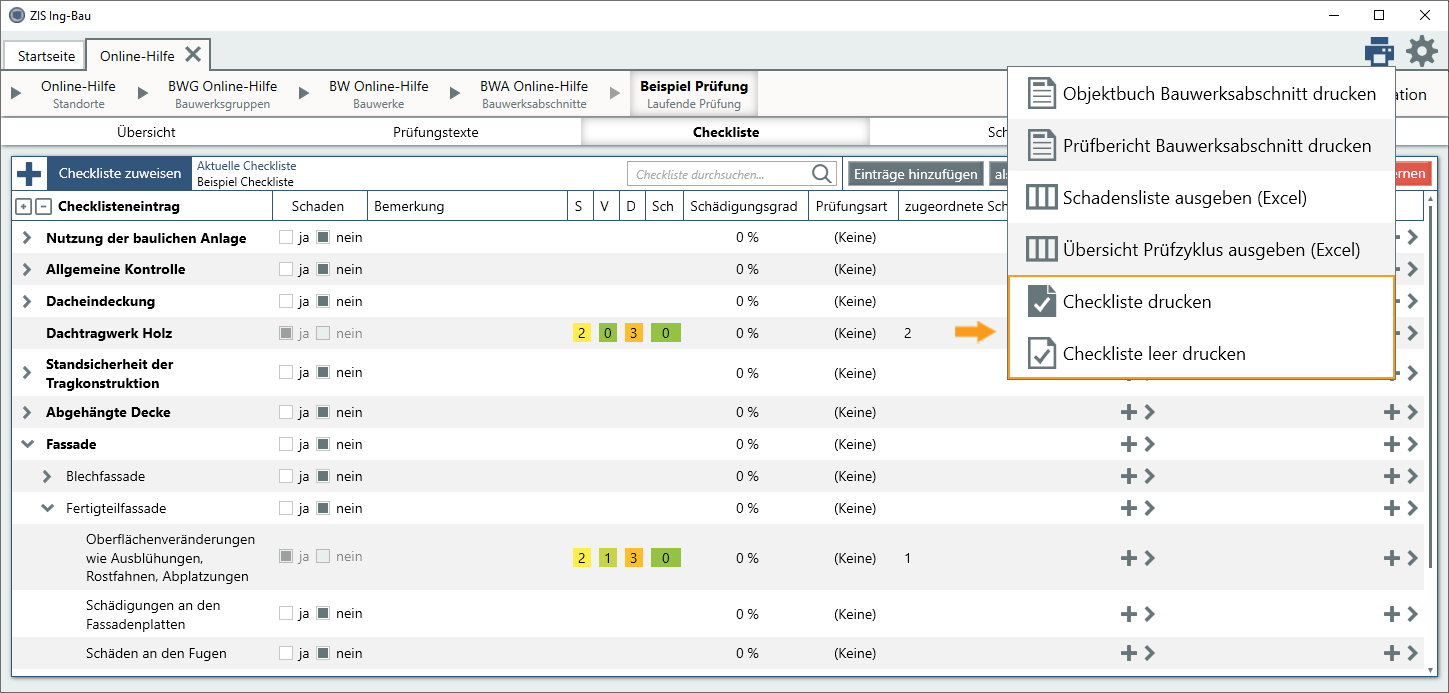The image size is (1449, 693).
Task: Click the magnifier icon in checklist search
Action: pyautogui.click(x=822, y=174)
